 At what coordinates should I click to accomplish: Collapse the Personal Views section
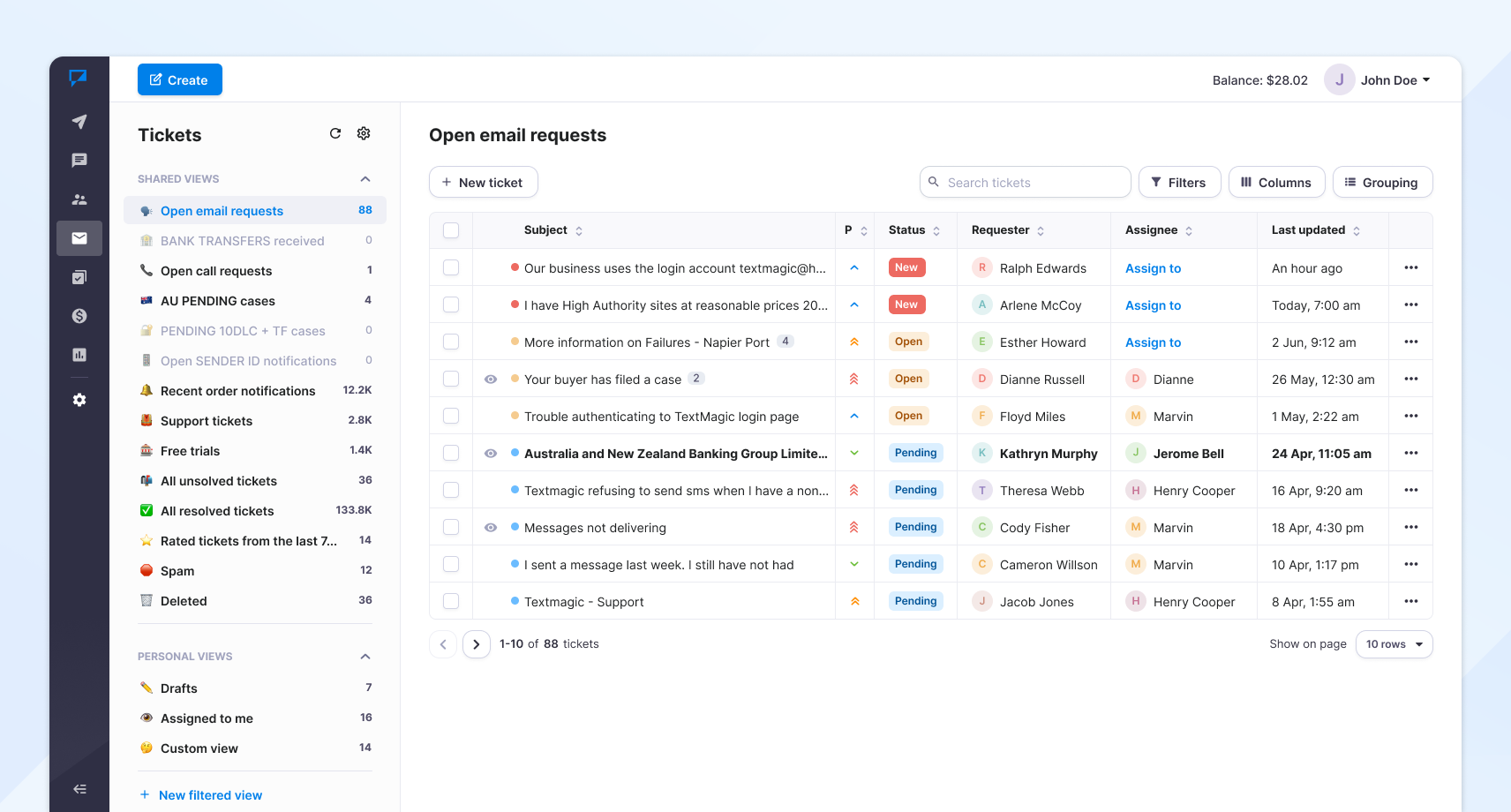point(365,657)
